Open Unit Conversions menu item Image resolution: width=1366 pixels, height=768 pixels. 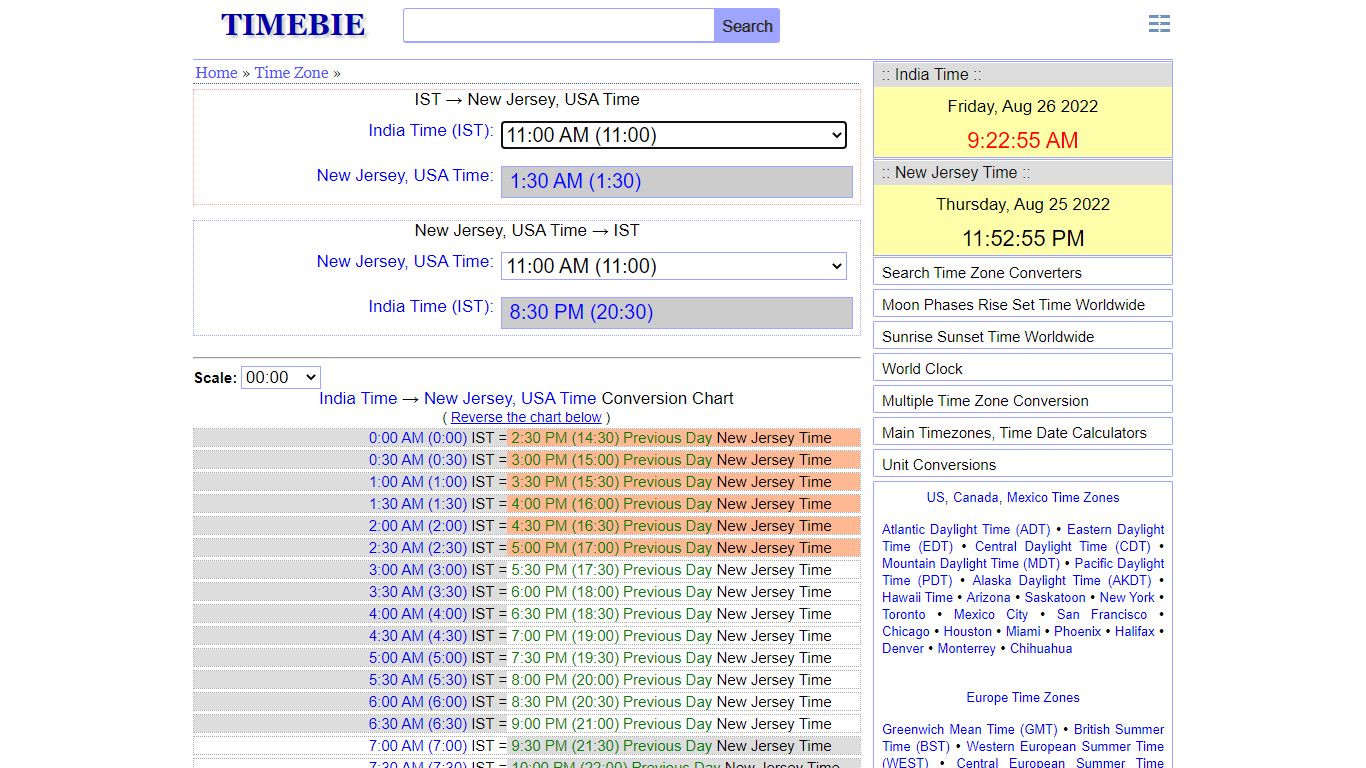click(1023, 464)
